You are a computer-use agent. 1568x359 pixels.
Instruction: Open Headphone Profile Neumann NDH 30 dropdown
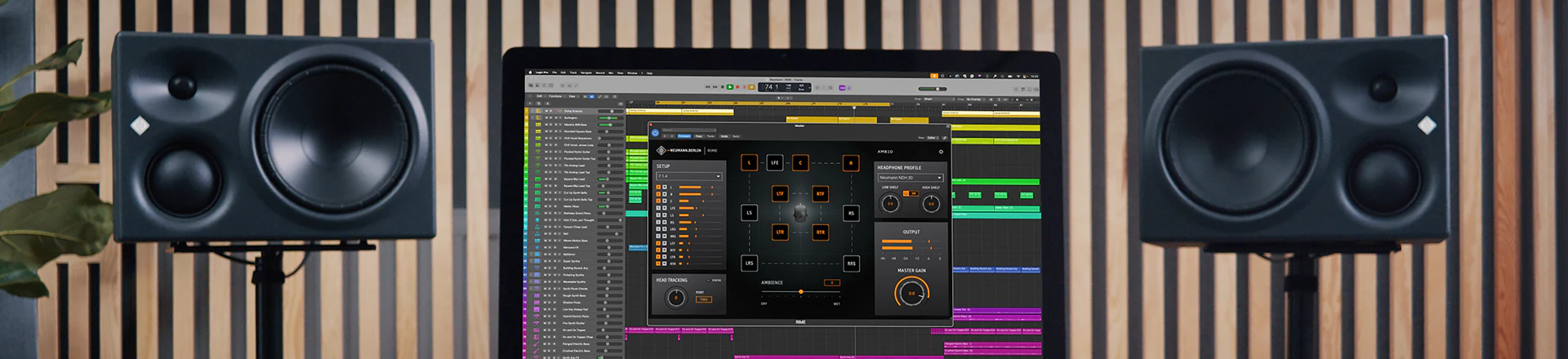point(910,177)
